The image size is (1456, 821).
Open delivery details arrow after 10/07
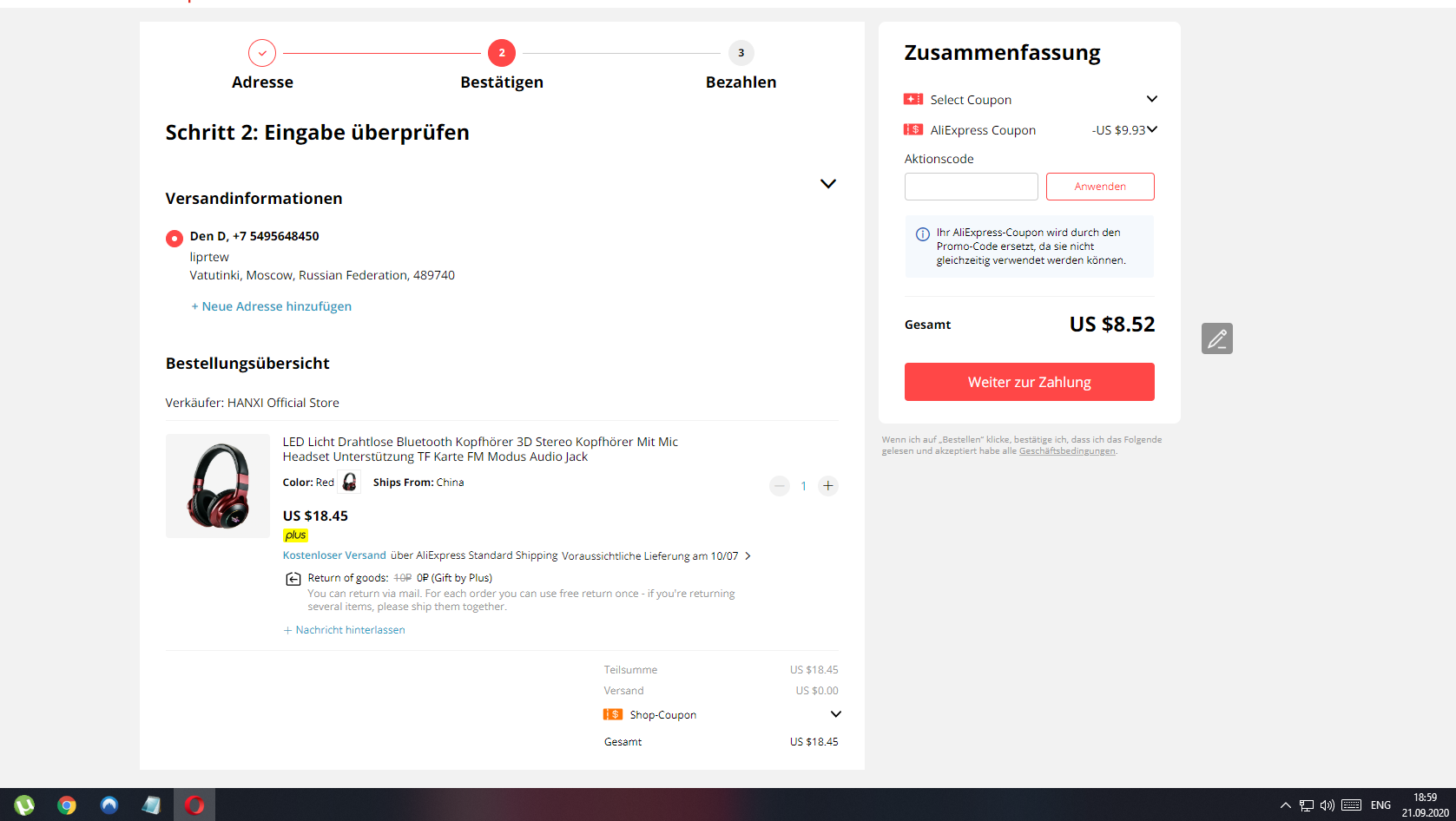coord(748,556)
